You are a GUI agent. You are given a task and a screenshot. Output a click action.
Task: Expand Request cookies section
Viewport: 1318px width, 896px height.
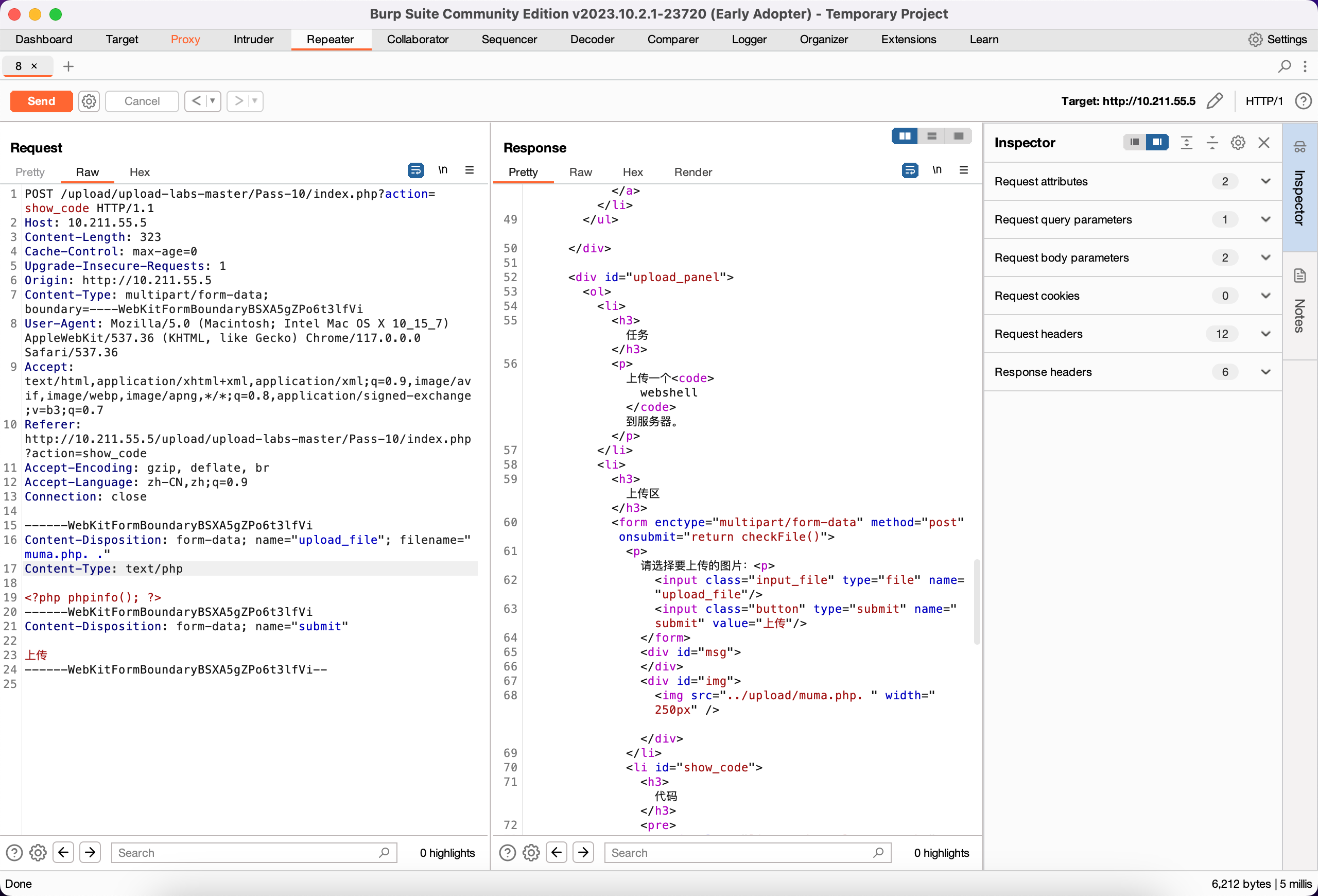coord(1133,296)
